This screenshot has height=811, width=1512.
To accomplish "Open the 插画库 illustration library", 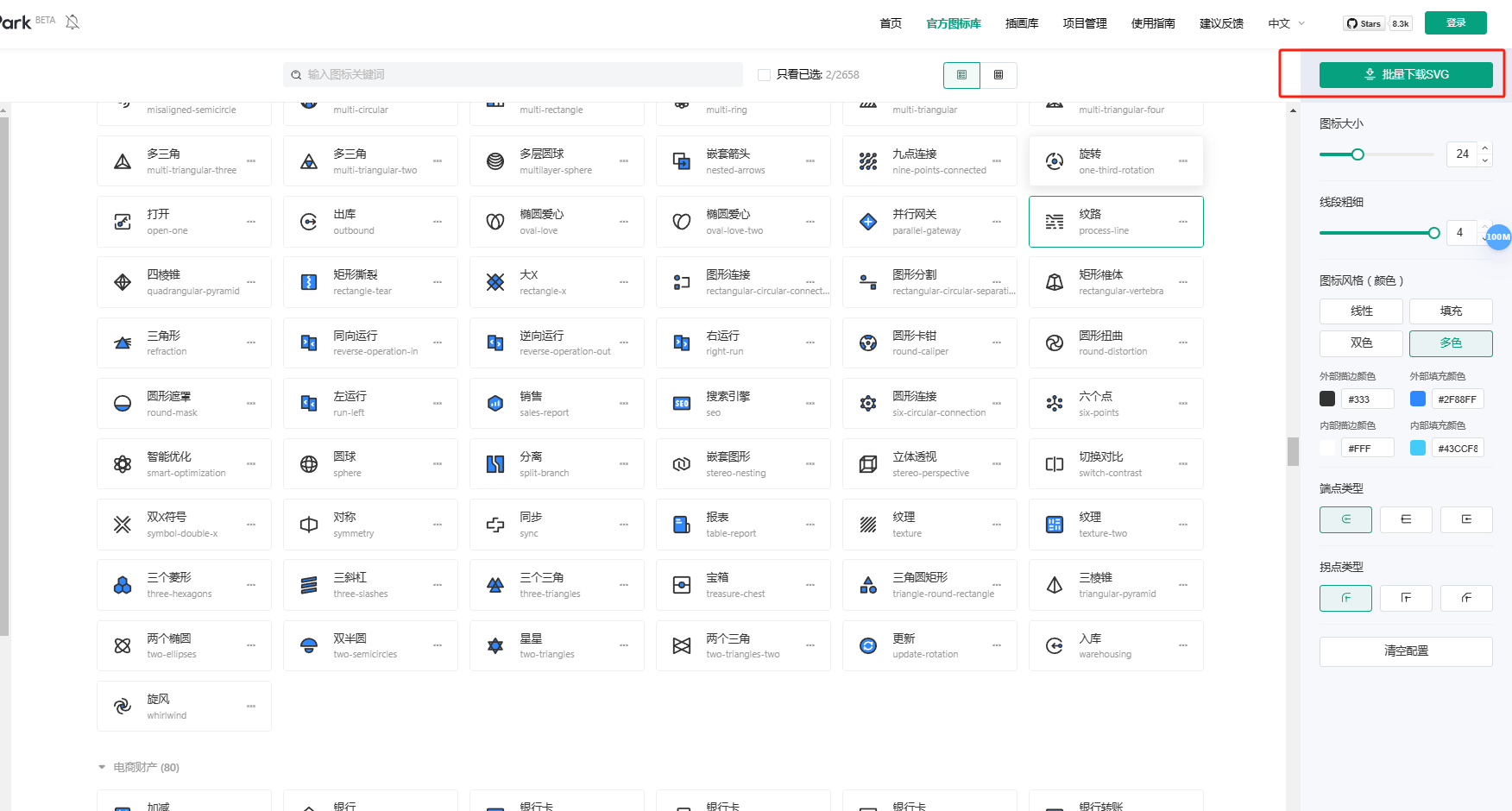I will point(1022,23).
